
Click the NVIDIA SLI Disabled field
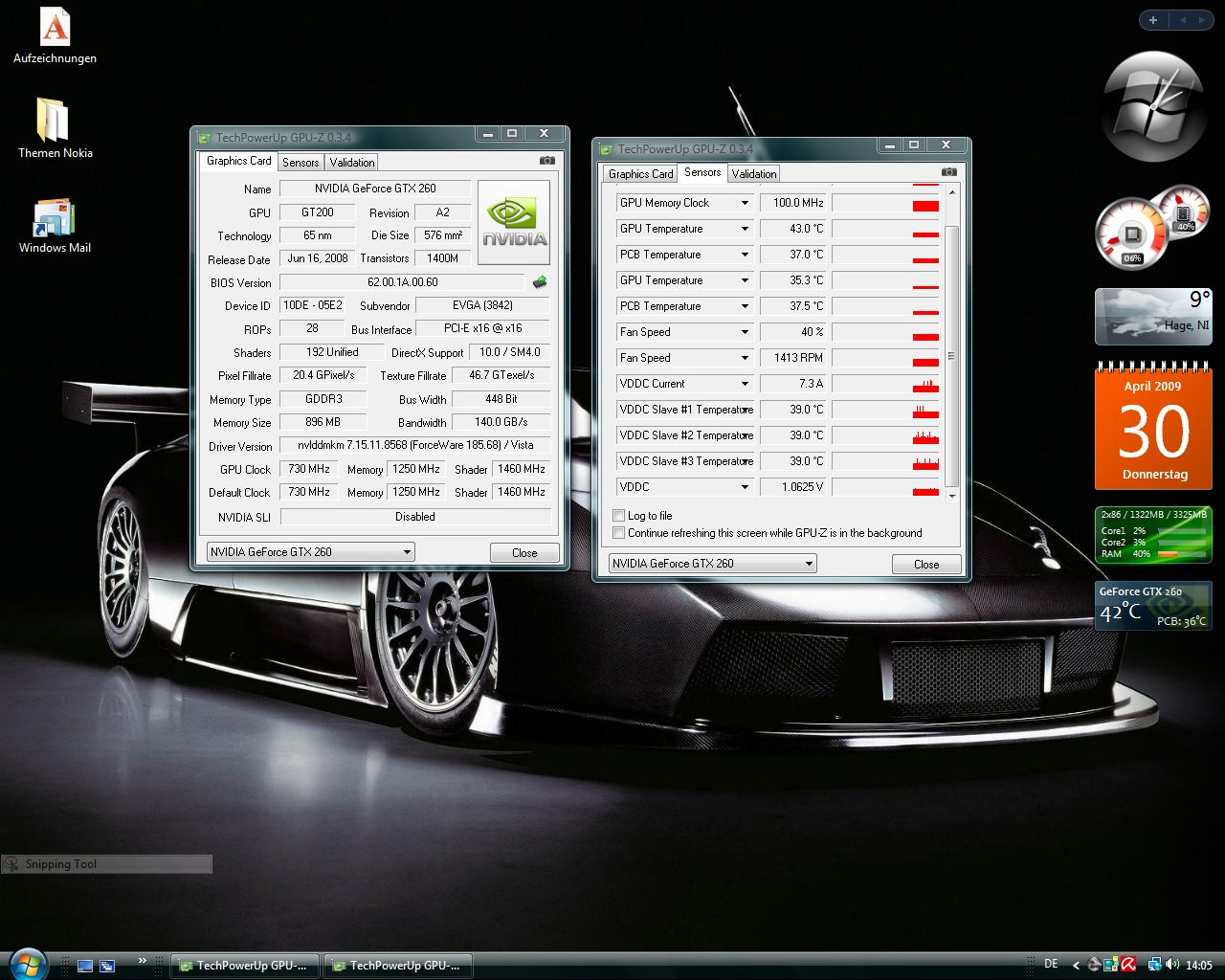click(415, 517)
